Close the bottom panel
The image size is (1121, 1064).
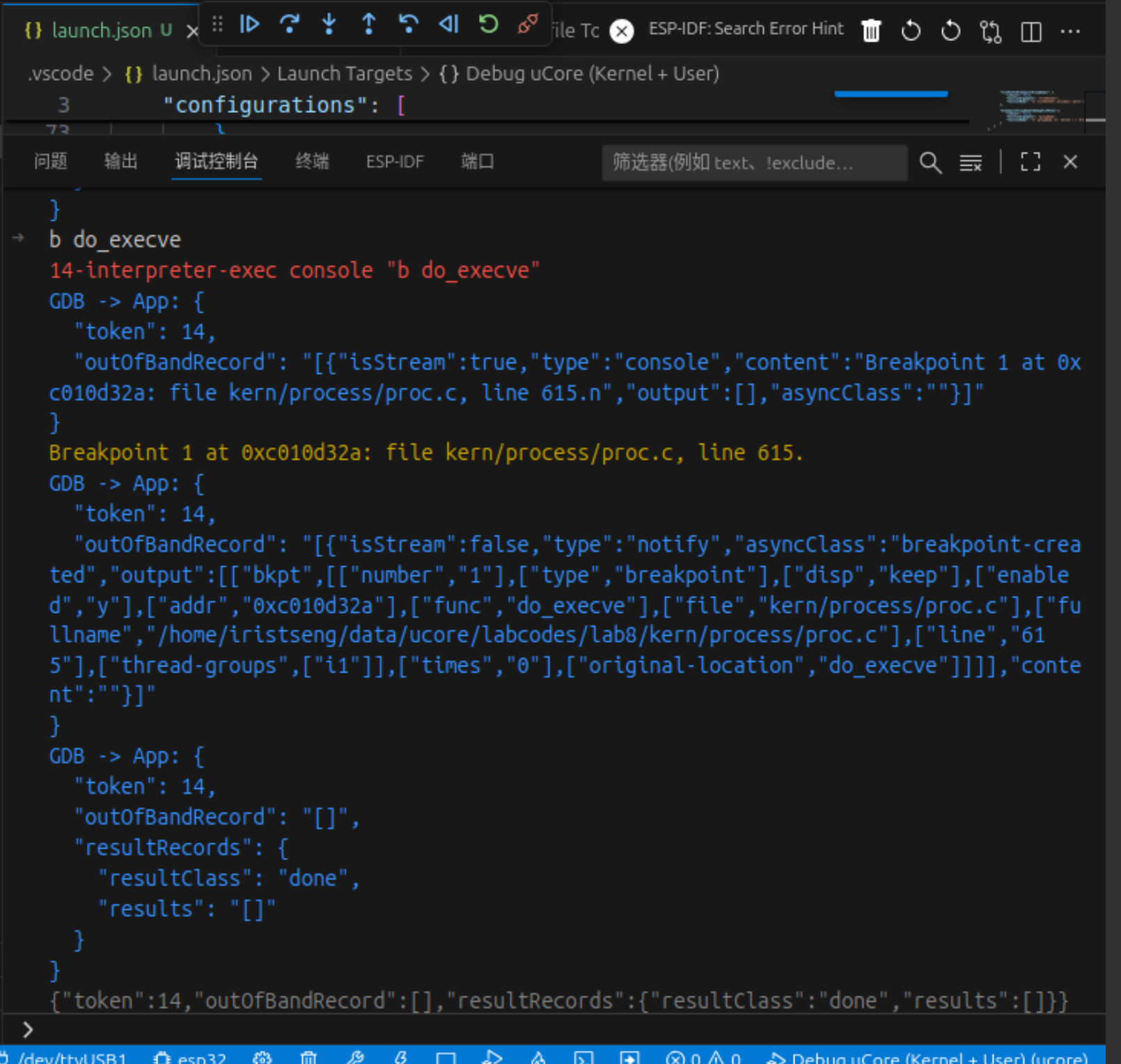[1070, 162]
